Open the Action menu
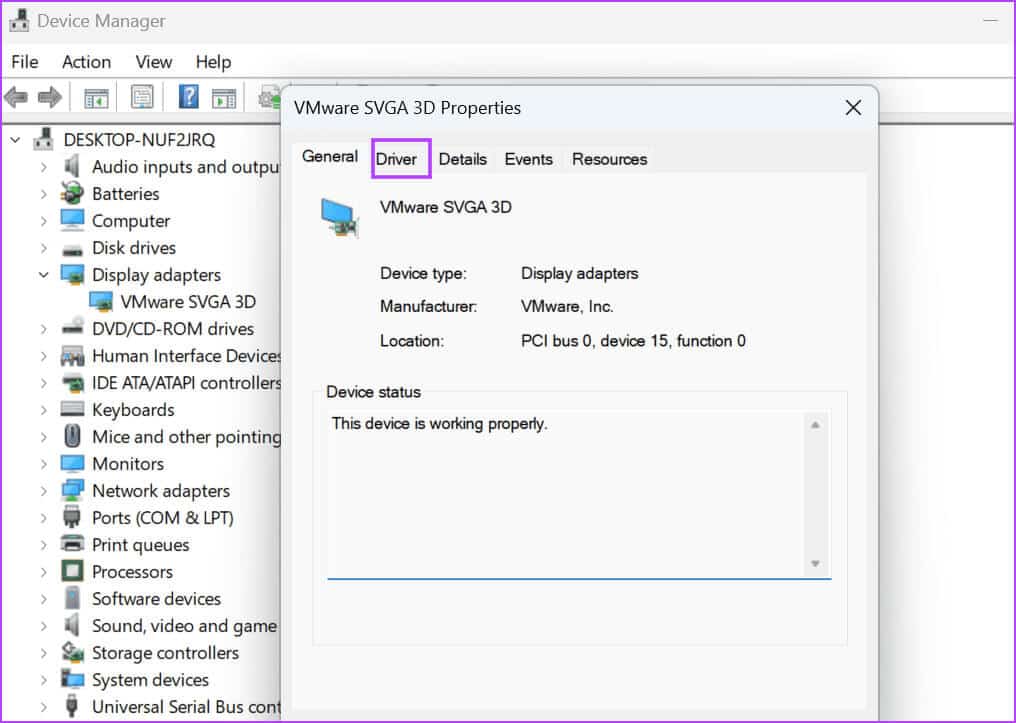 [x=86, y=62]
